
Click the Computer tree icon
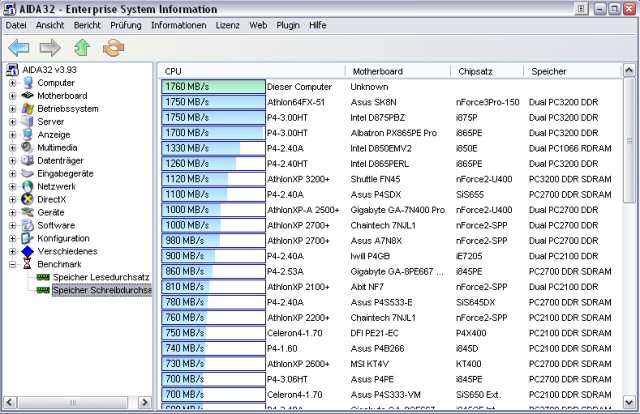pos(28,83)
